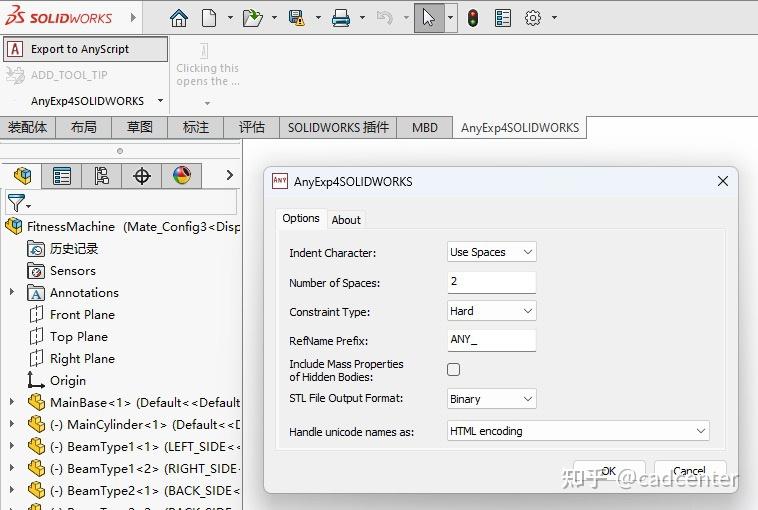Click the filter funnel icon

coord(16,203)
